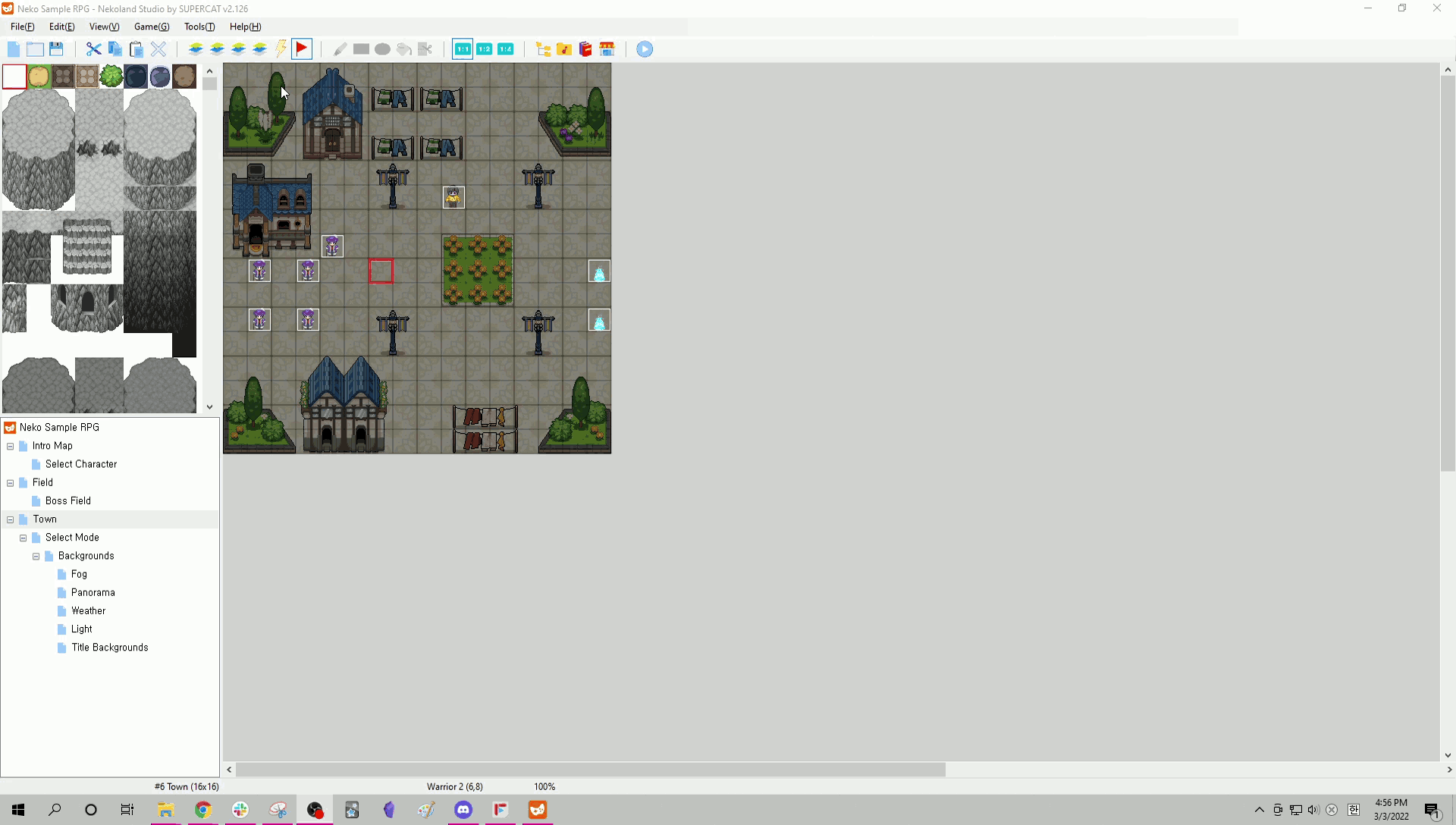Open the File menu
This screenshot has height=825, width=1456.
(23, 27)
